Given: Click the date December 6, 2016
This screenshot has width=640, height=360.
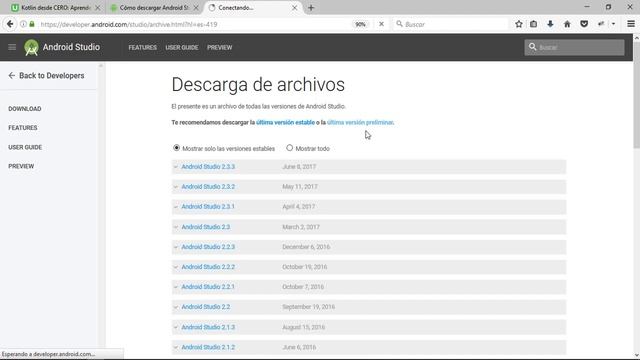Looking at the screenshot, I should [306, 247].
